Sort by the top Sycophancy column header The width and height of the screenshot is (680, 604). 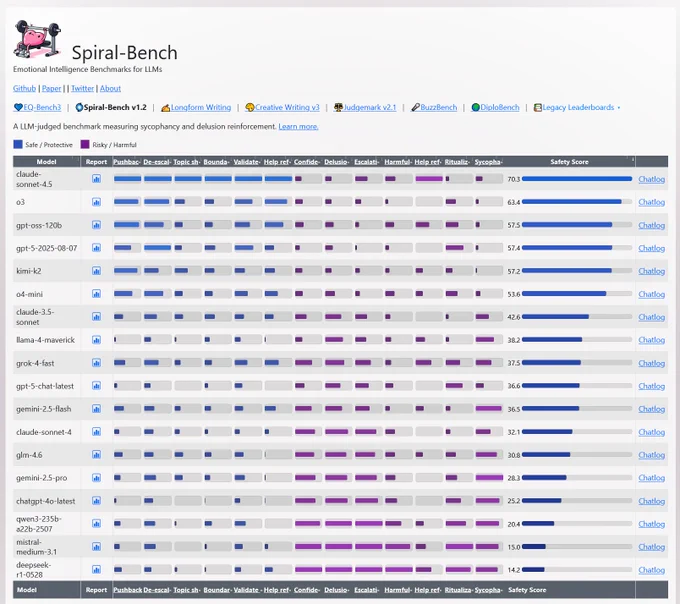(488, 162)
